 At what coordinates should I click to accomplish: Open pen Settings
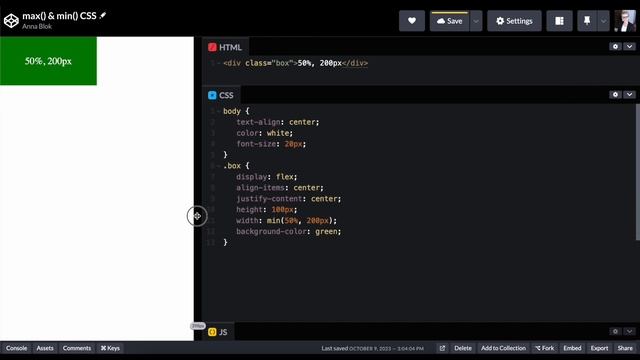point(514,21)
